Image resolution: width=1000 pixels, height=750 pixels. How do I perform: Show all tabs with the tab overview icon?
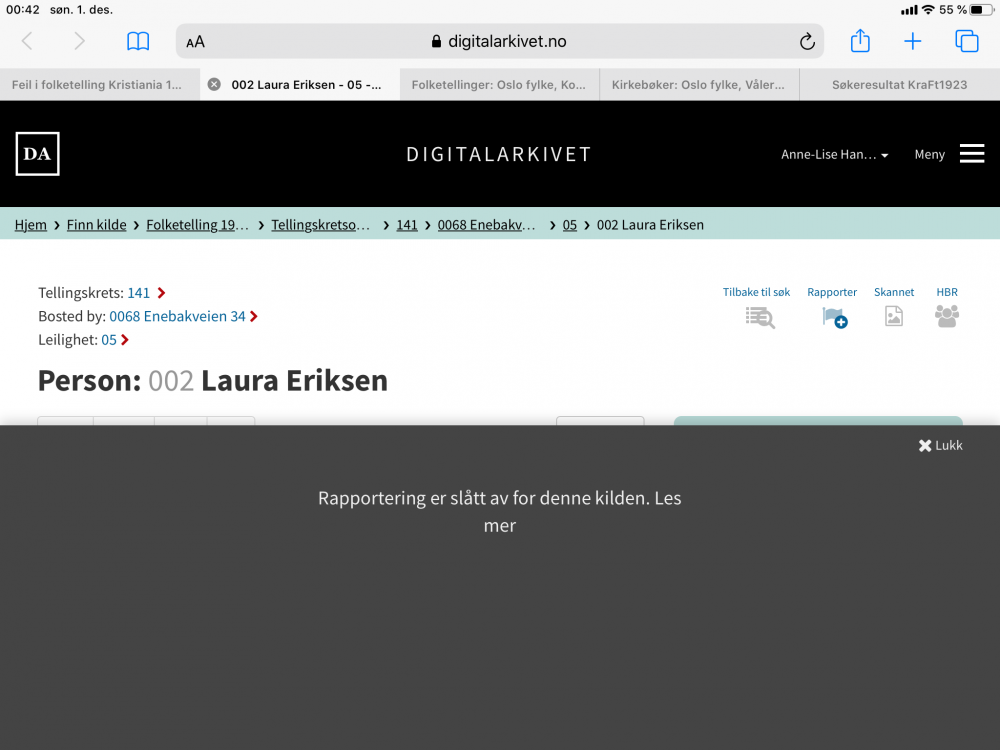966,41
